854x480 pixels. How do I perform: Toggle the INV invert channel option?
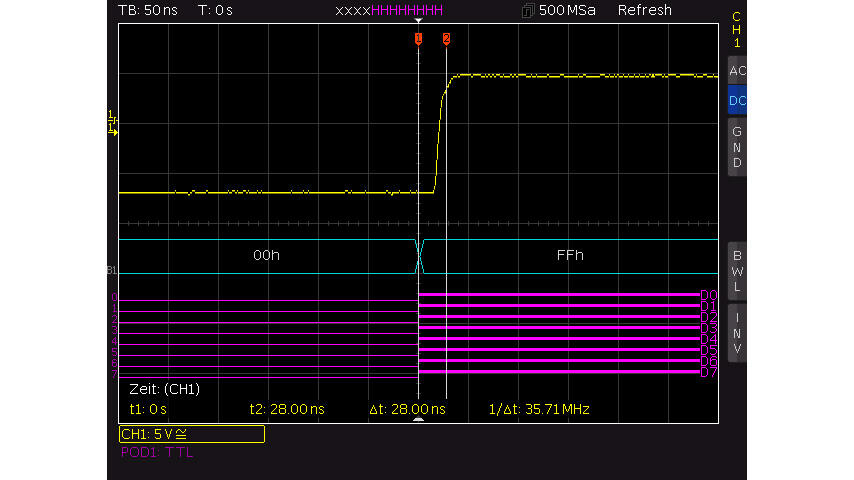[737, 333]
